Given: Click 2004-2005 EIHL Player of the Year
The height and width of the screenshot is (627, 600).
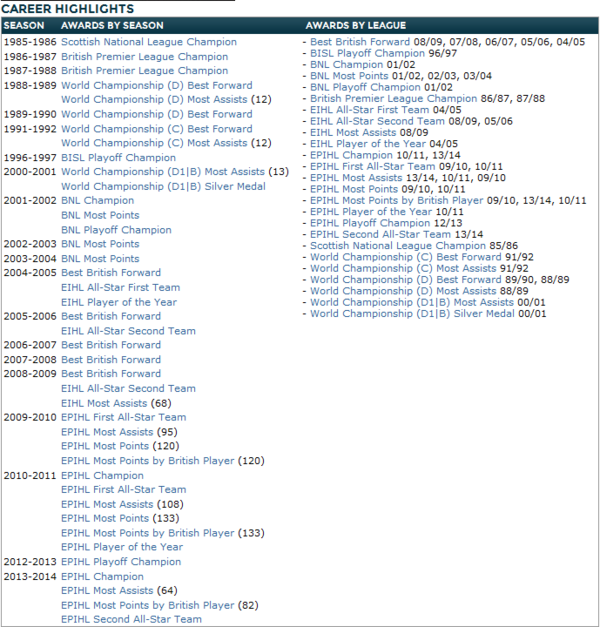Looking at the screenshot, I should point(119,302).
